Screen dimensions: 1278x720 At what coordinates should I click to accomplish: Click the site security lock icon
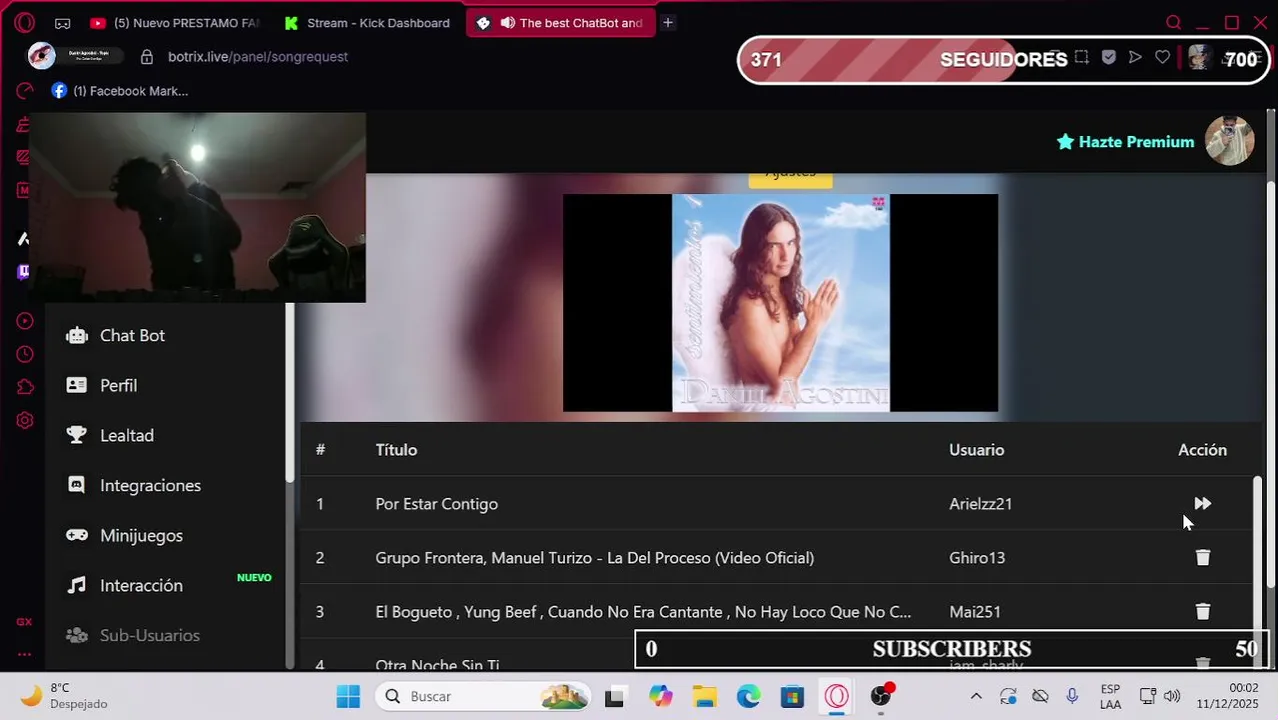(x=147, y=57)
